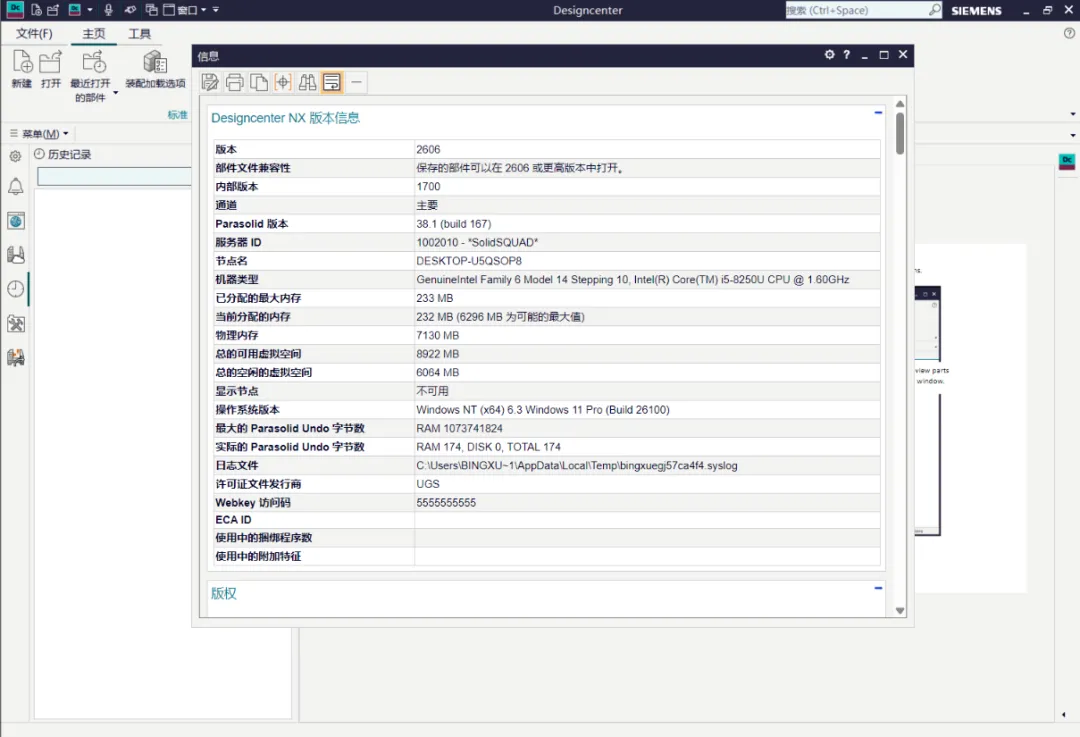1080x737 pixels.
Task: Click the 信息 window scrollbar thumb
Action: point(900,133)
